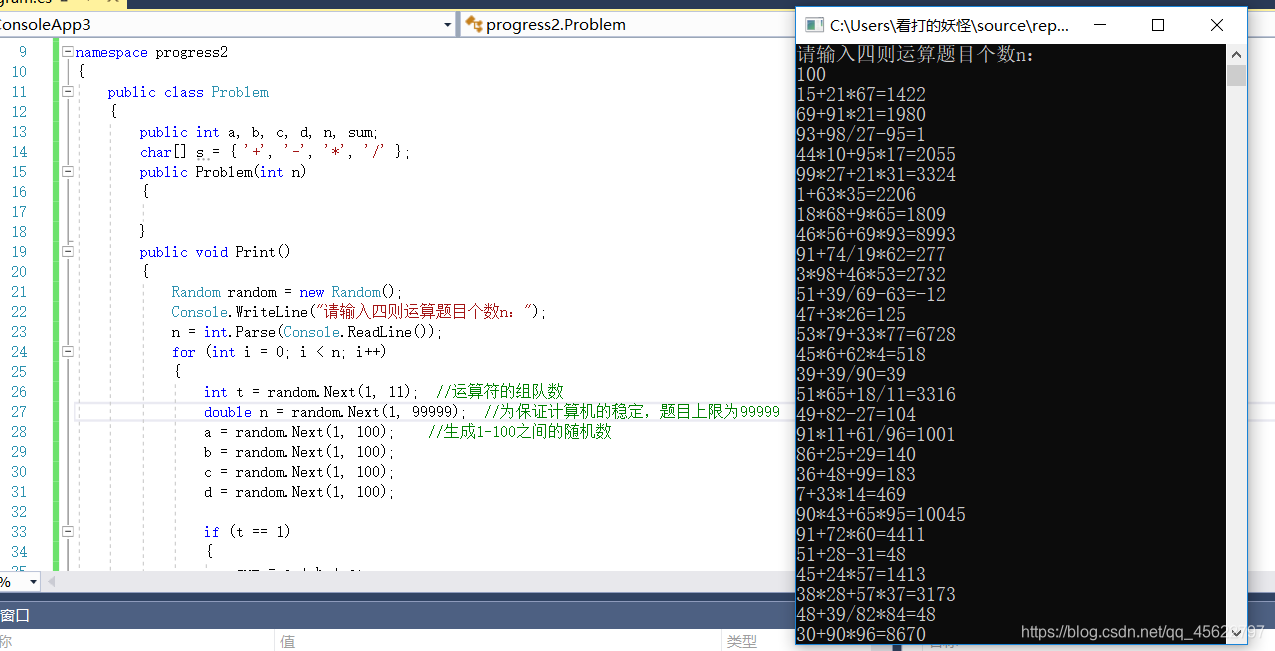
Task: Click console output line '90*43+65*95=10045'
Action: point(881,515)
